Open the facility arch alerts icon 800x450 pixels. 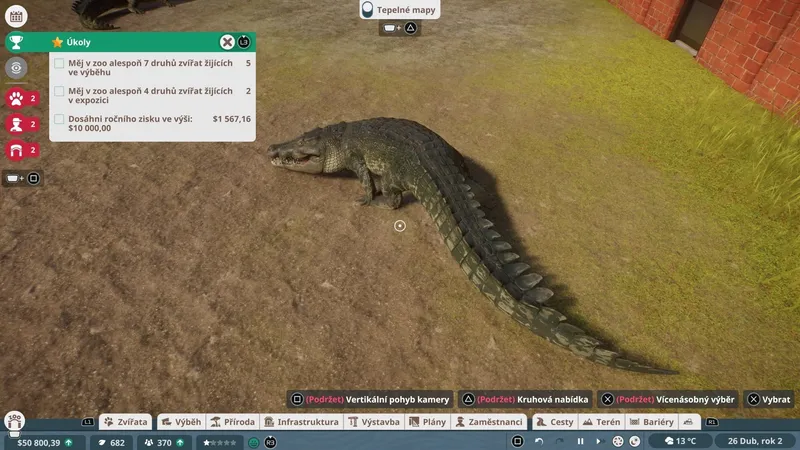coord(16,151)
